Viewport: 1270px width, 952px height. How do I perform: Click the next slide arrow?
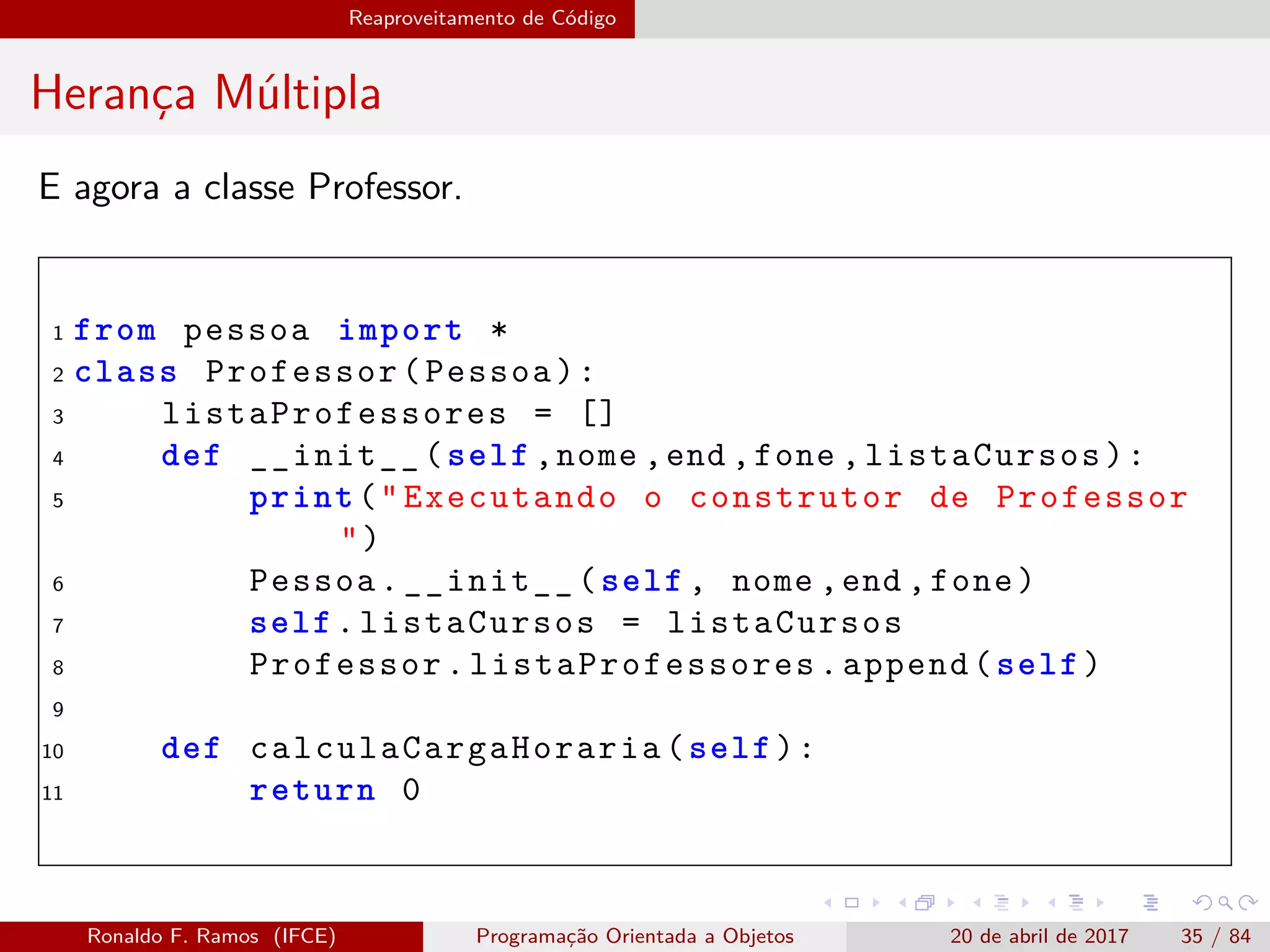[876, 902]
